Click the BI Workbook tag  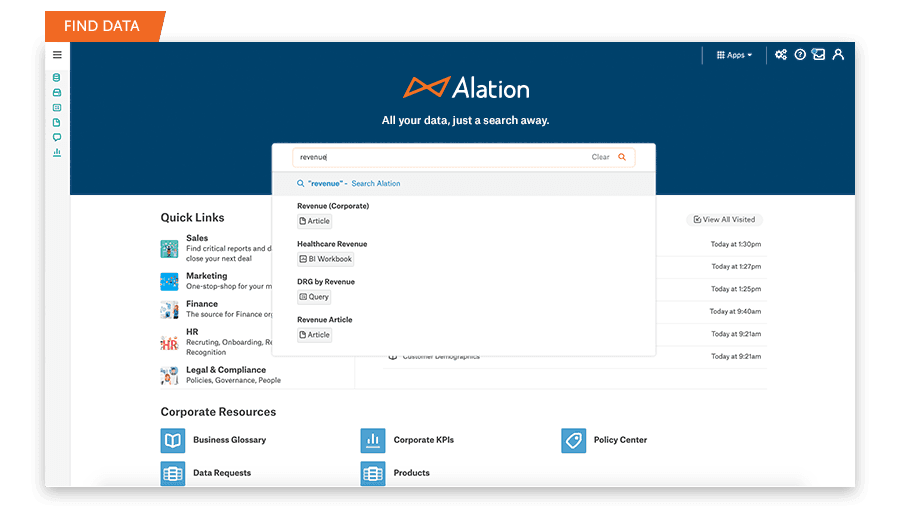[325, 259]
